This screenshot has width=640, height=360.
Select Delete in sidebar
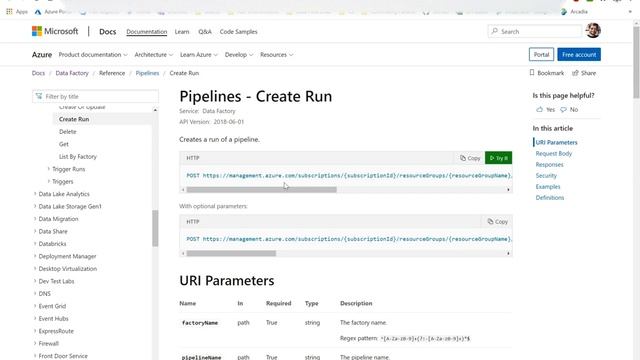(x=68, y=132)
